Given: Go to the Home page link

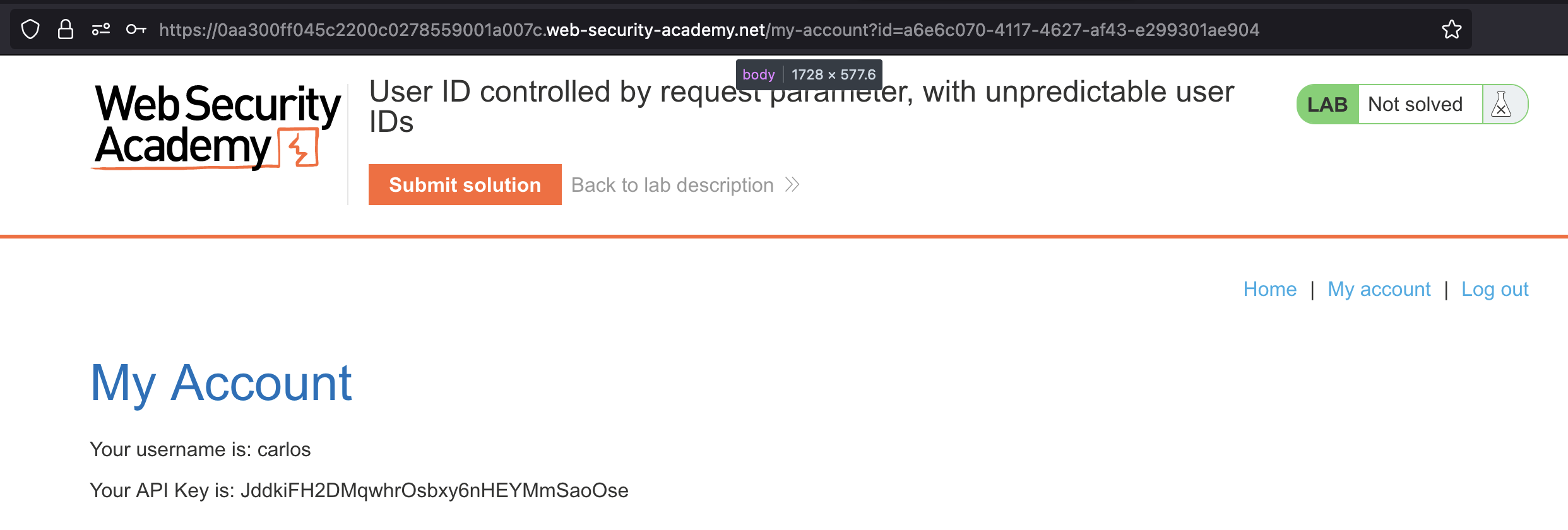Looking at the screenshot, I should pos(1269,290).
